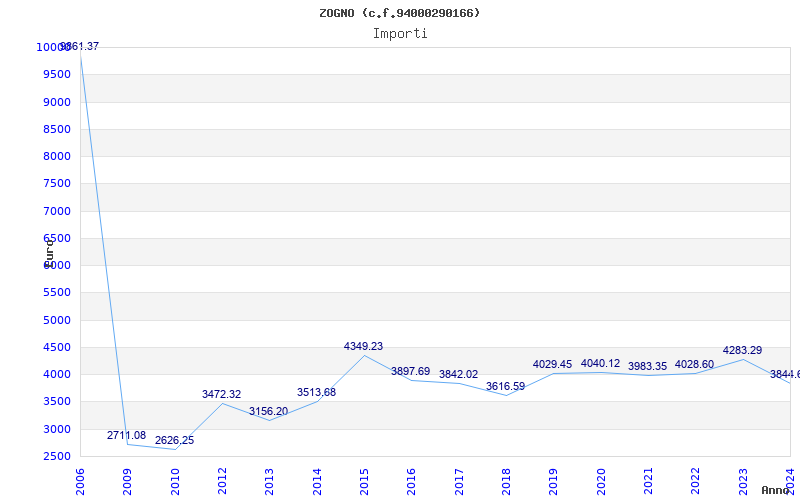Click the 3983.35 data label
Screen dimensions: 800x500
pos(647,366)
